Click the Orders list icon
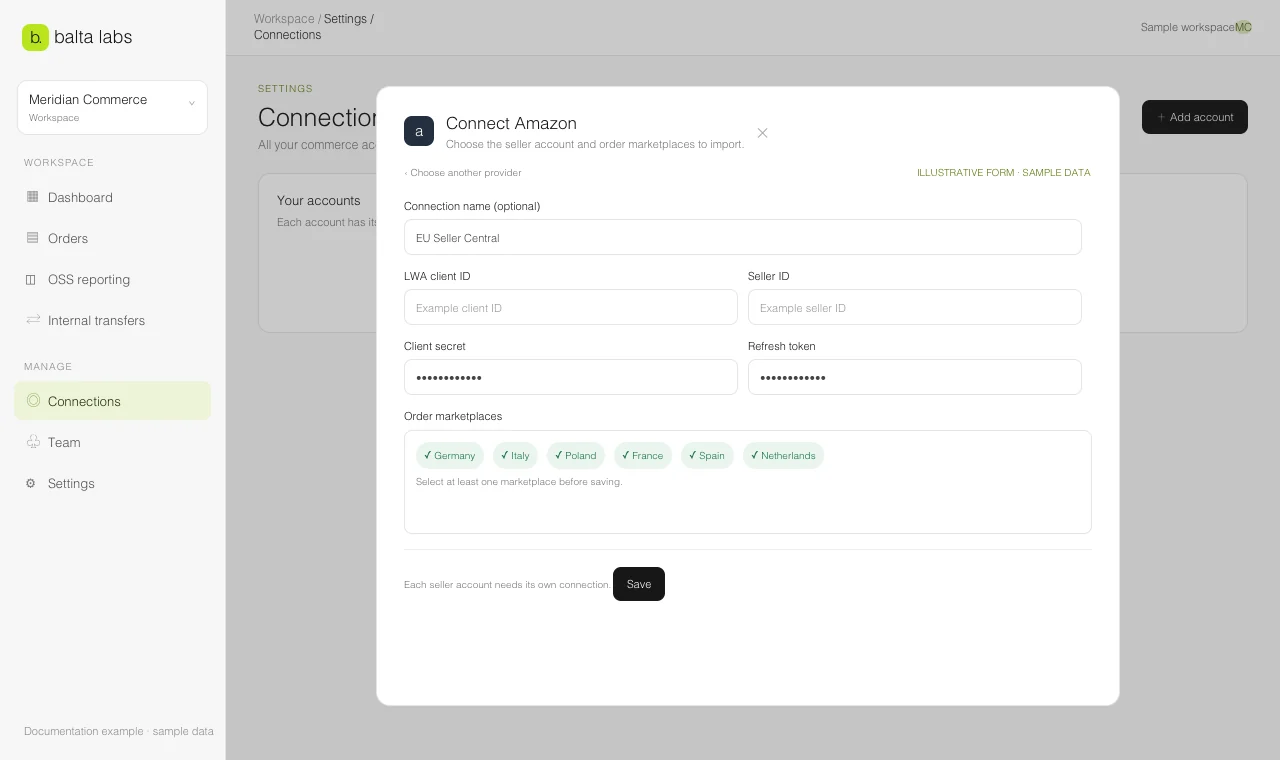This screenshot has width=1280, height=760. 32,238
